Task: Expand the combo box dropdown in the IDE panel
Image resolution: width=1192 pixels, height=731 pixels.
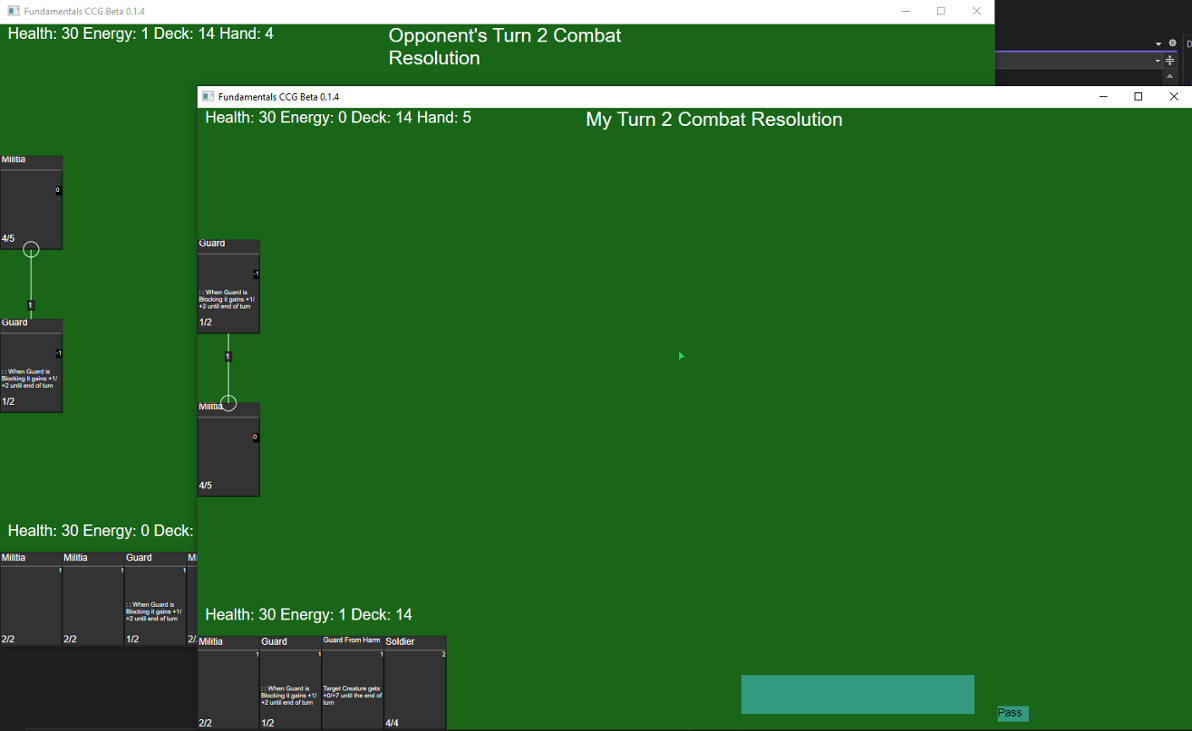Action: coord(1158,61)
